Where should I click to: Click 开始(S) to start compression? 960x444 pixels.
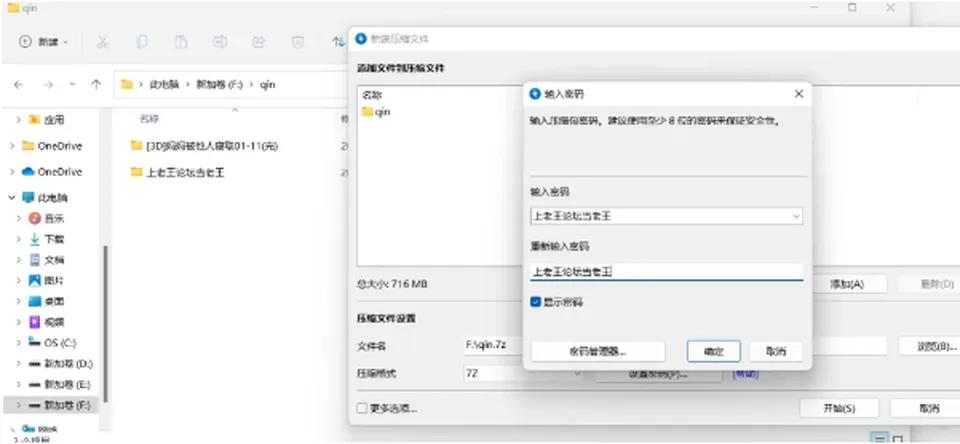pos(839,408)
